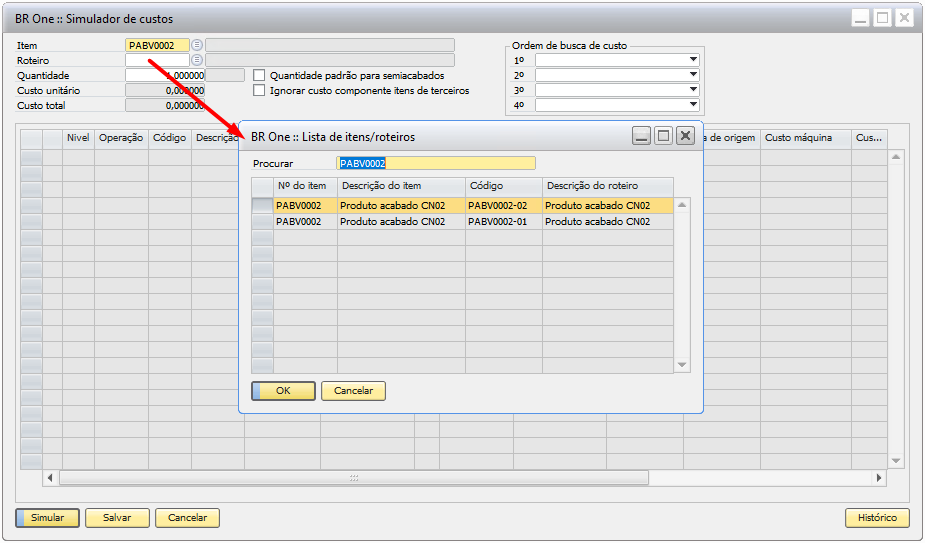Minimize the Lista de itens/roteiros dialog
Viewport: 925px width, 543px height.
[x=642, y=136]
